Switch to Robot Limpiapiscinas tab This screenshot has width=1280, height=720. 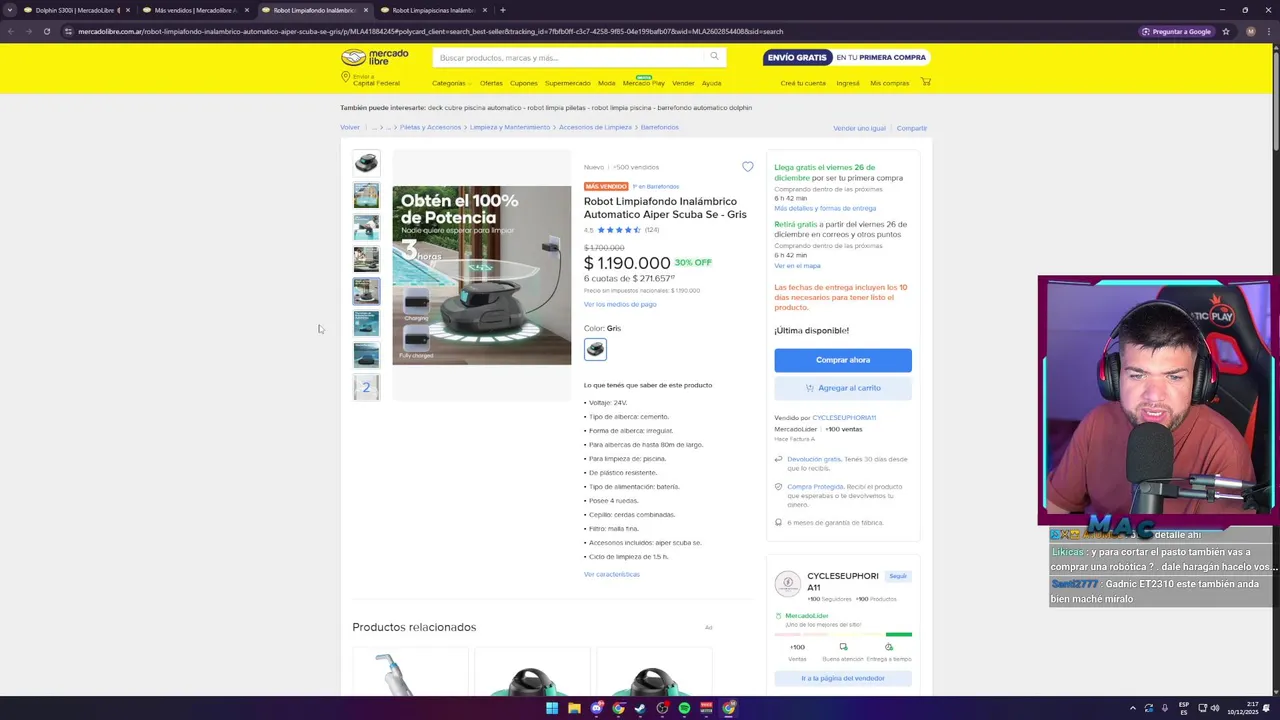[433, 10]
